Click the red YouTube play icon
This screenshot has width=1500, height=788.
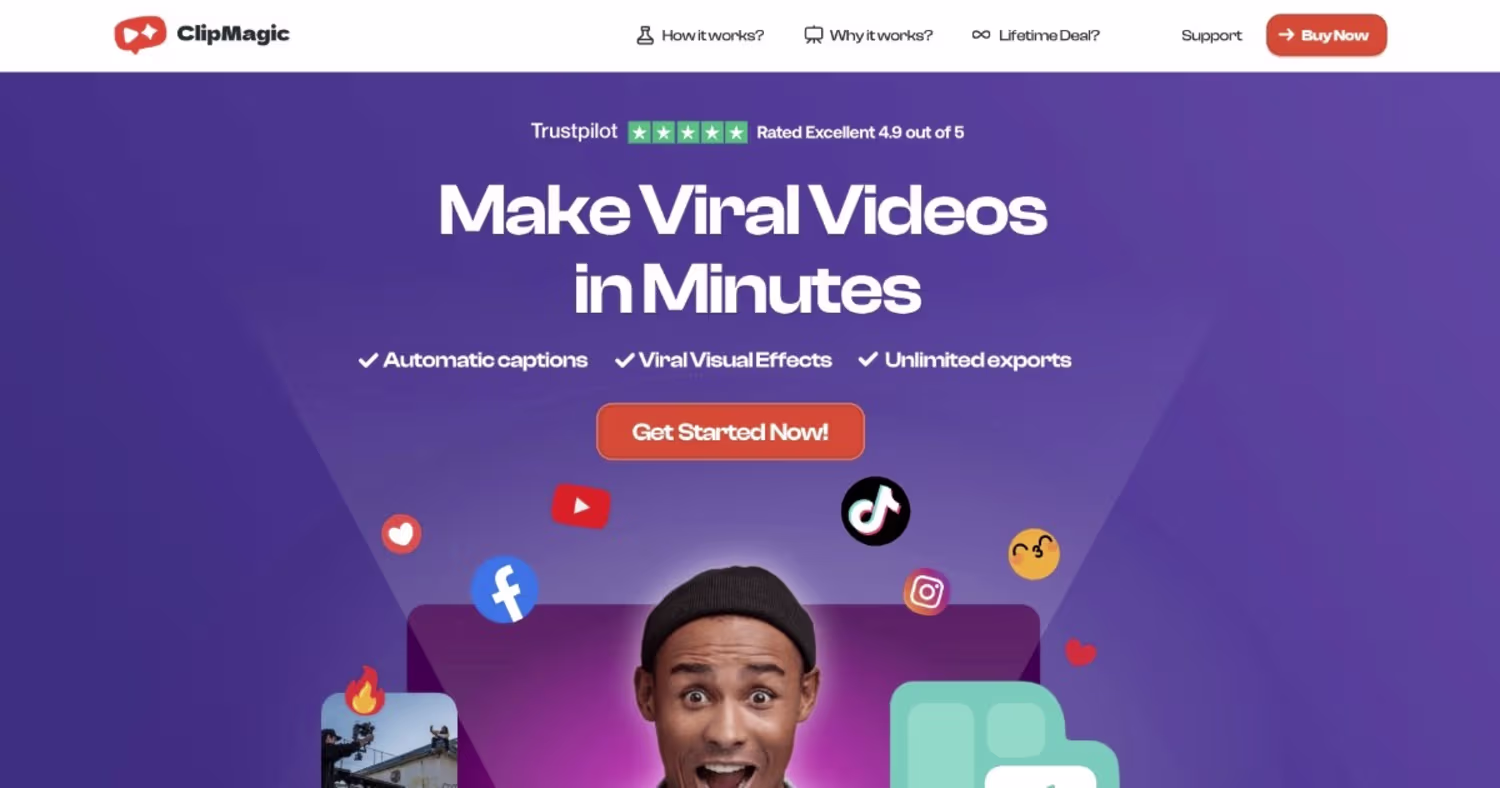pyautogui.click(x=581, y=506)
